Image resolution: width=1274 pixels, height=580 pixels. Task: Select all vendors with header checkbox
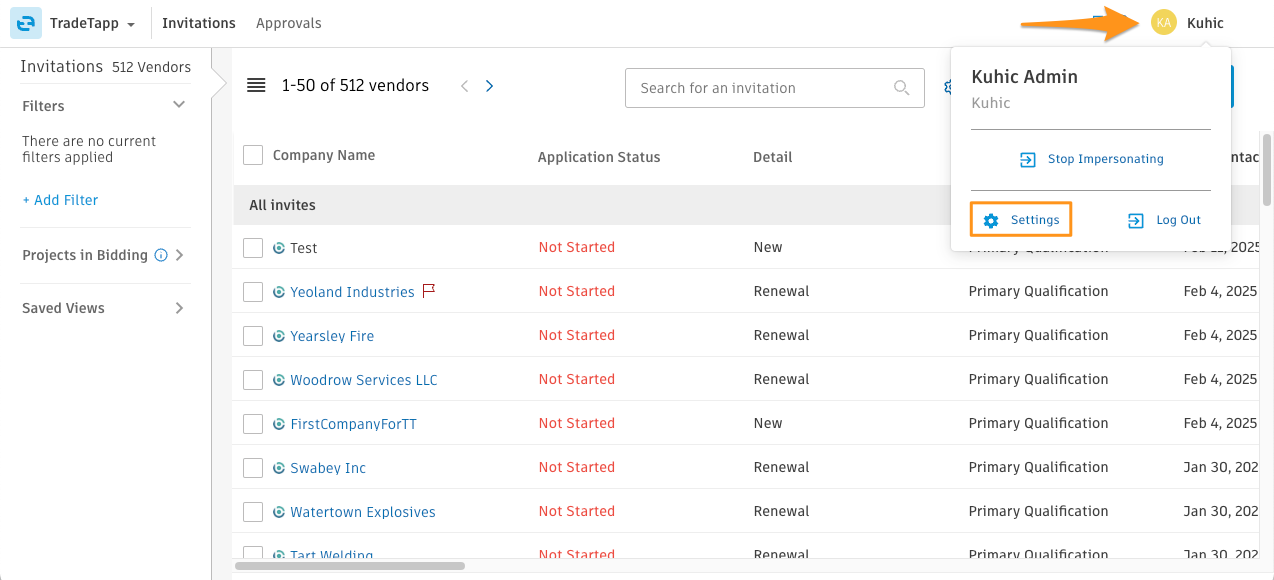click(253, 155)
